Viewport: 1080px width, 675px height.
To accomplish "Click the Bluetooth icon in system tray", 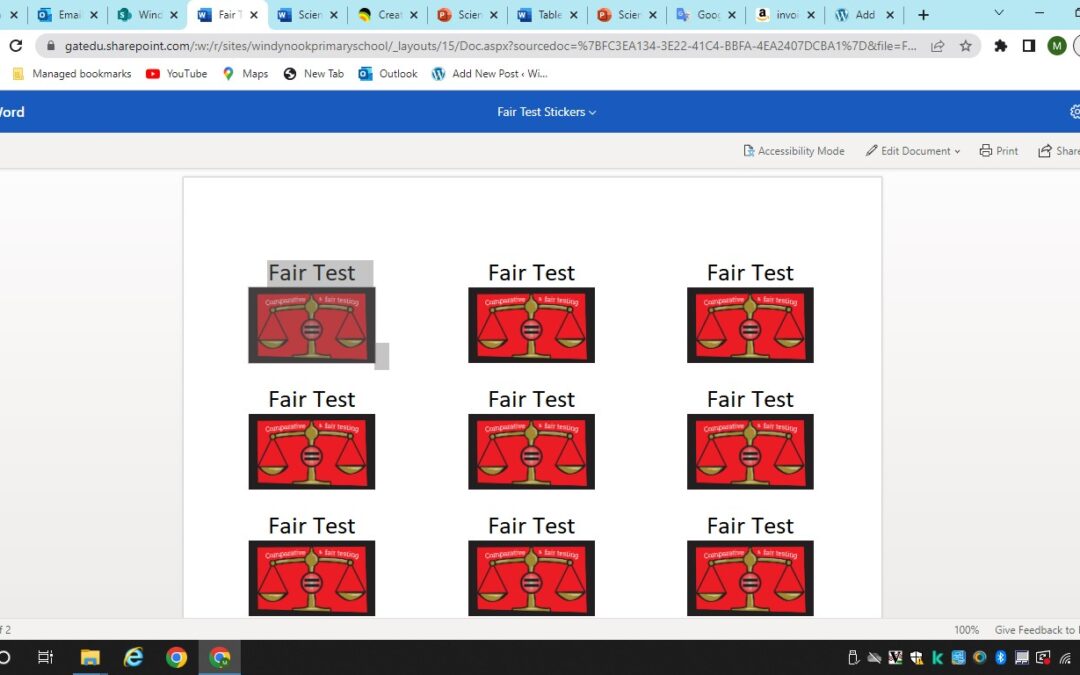I will [x=1000, y=657].
